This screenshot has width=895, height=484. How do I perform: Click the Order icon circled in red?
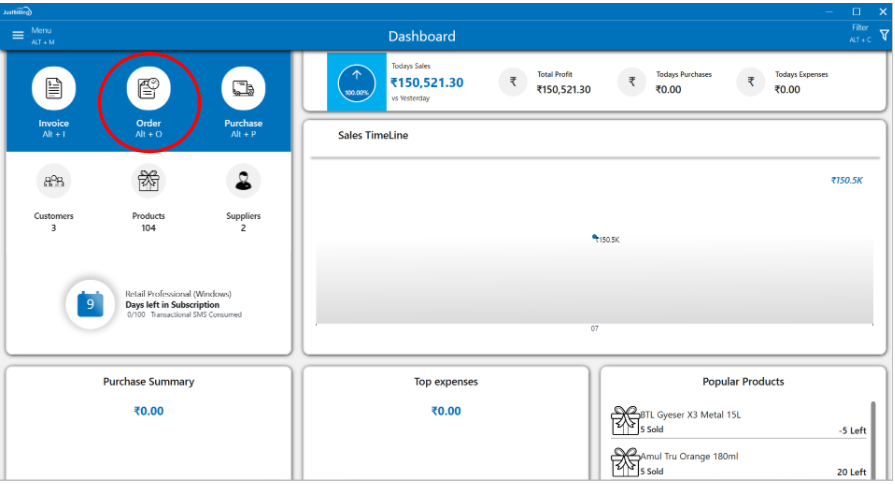(148, 89)
